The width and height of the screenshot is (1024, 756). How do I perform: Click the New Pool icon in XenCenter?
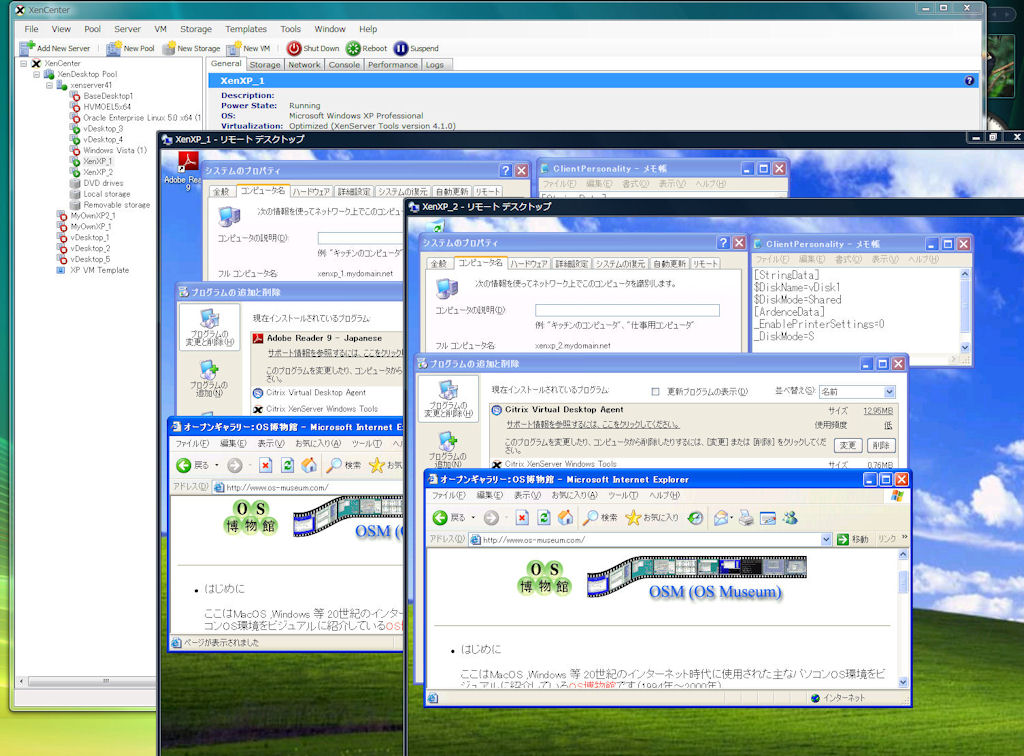point(114,48)
